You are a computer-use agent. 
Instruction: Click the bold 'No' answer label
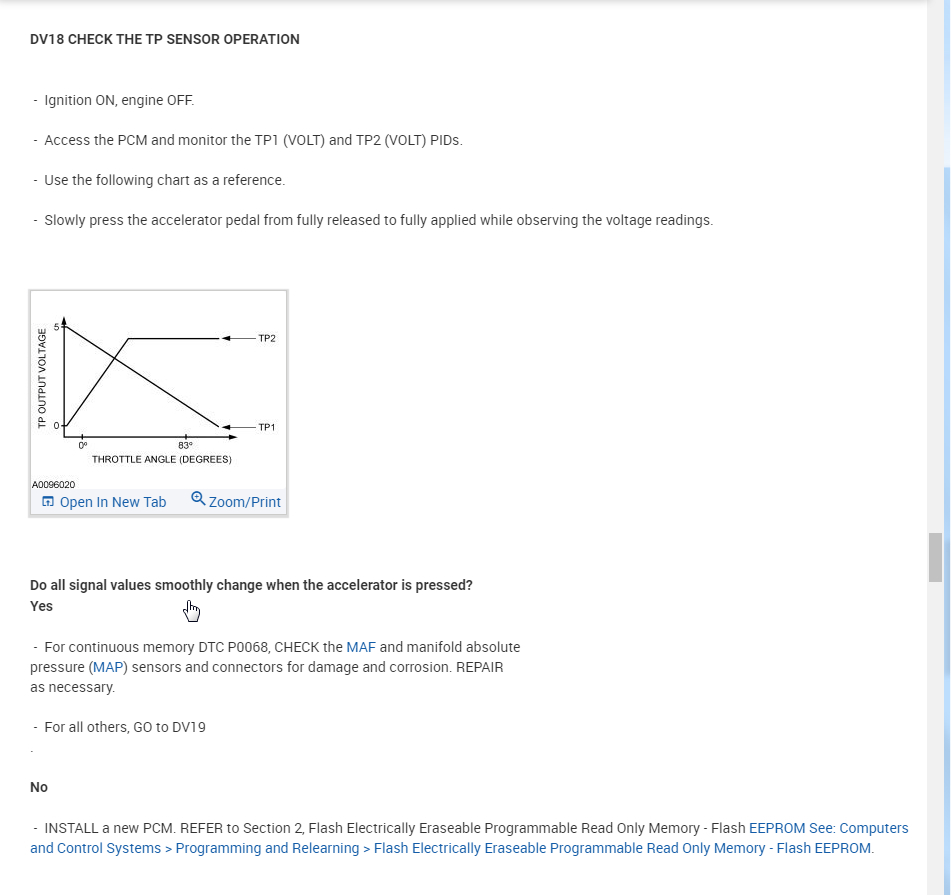39,787
